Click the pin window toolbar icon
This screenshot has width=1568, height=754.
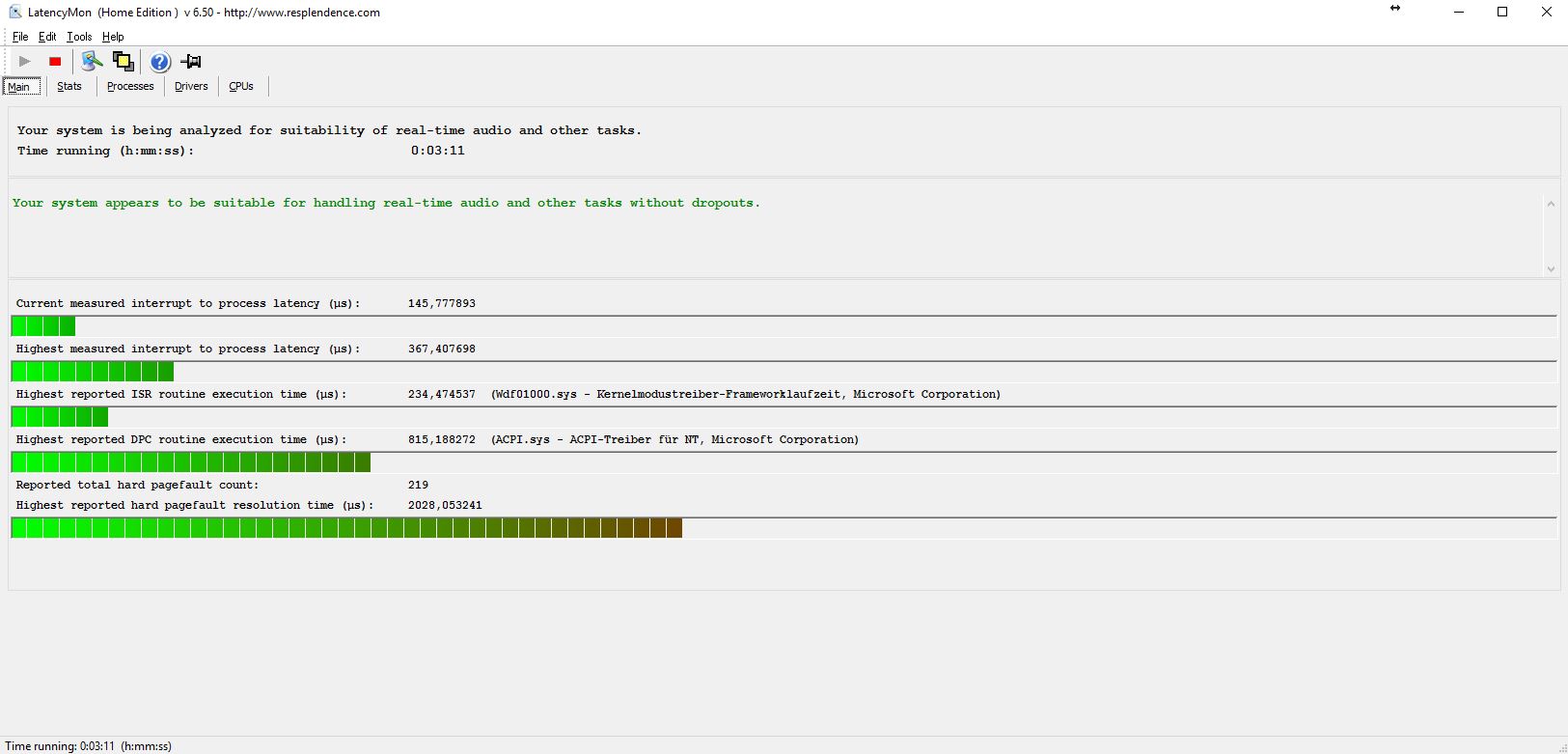click(191, 62)
